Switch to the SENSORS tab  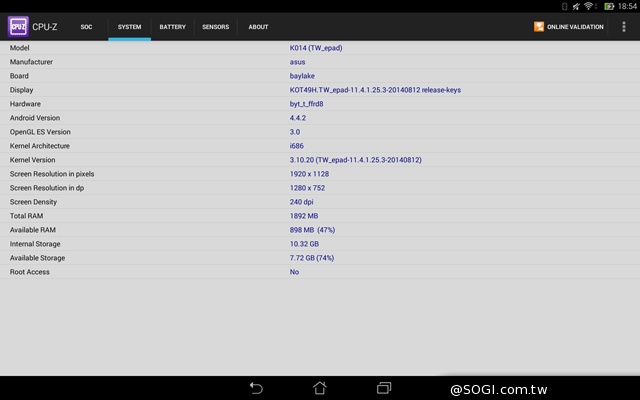pyautogui.click(x=216, y=27)
